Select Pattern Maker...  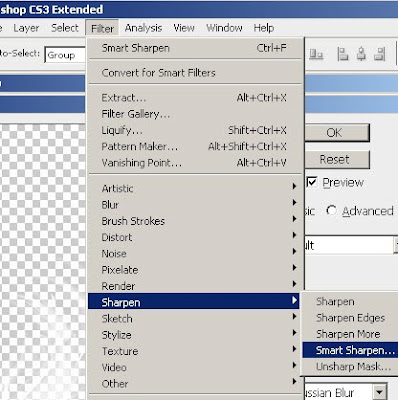[x=194, y=146]
